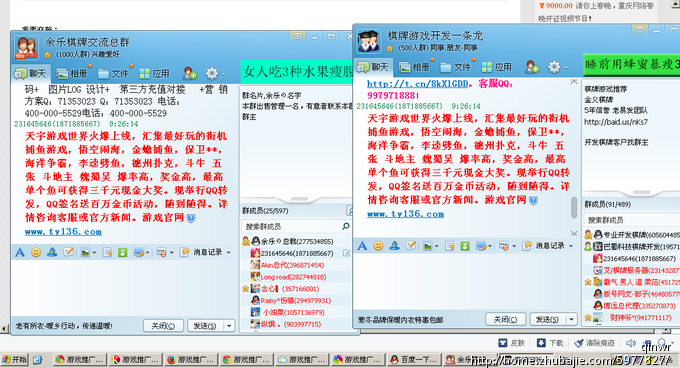Open www.ty136.com link in 棋牌游戏开发一条龙 chat
Screen dimensions: 680x368
coord(405,214)
